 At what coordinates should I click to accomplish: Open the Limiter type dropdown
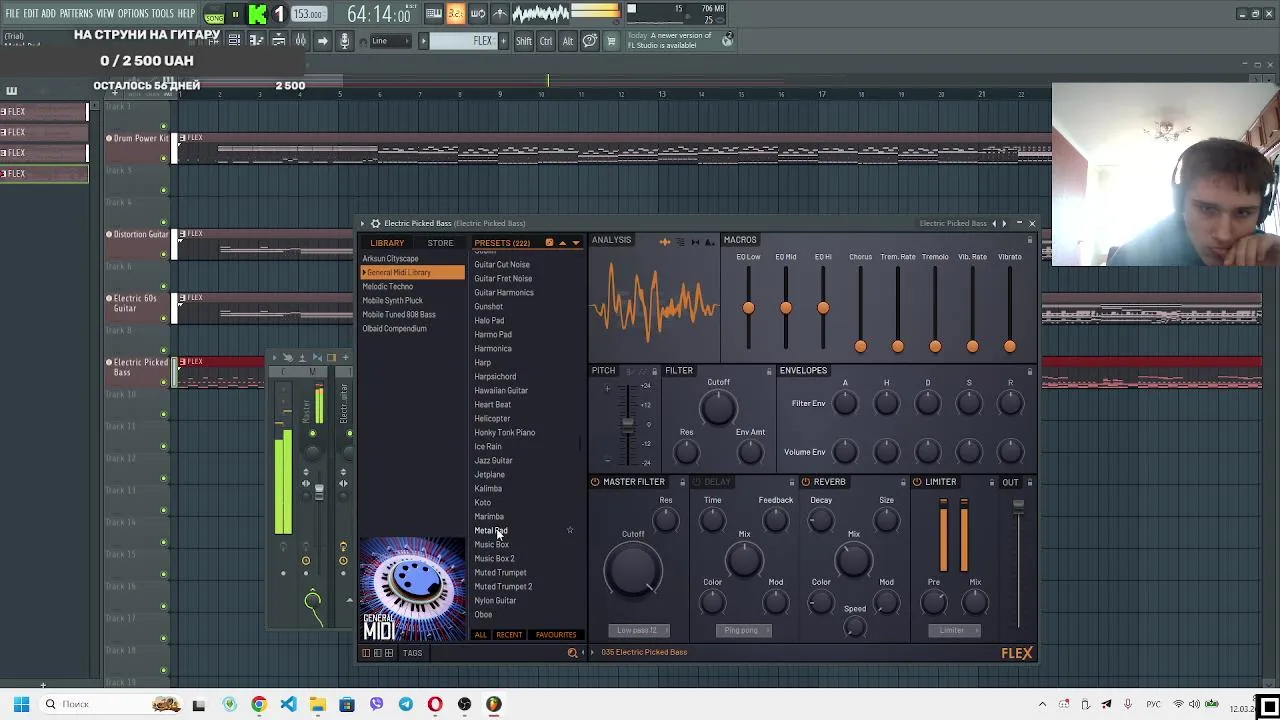(955, 630)
